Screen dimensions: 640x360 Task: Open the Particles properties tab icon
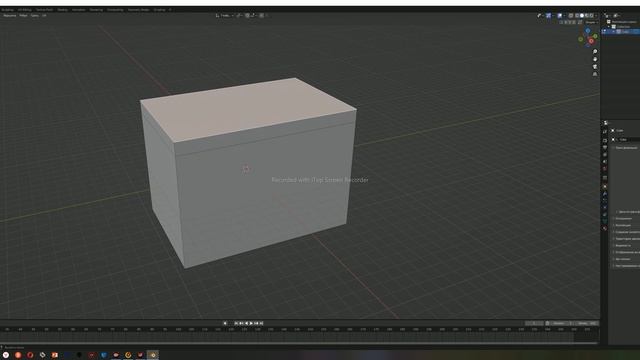click(605, 200)
